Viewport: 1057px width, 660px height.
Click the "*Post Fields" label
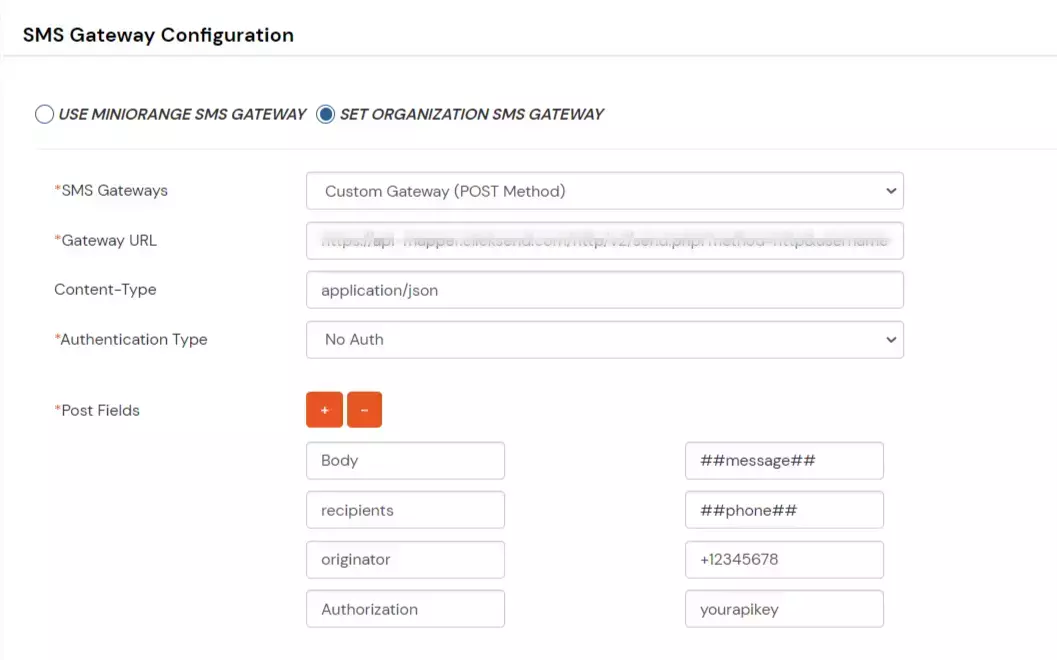tap(97, 409)
